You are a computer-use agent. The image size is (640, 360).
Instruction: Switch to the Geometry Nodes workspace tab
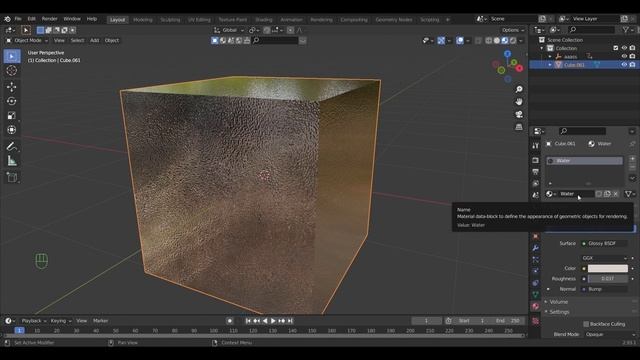point(393,20)
